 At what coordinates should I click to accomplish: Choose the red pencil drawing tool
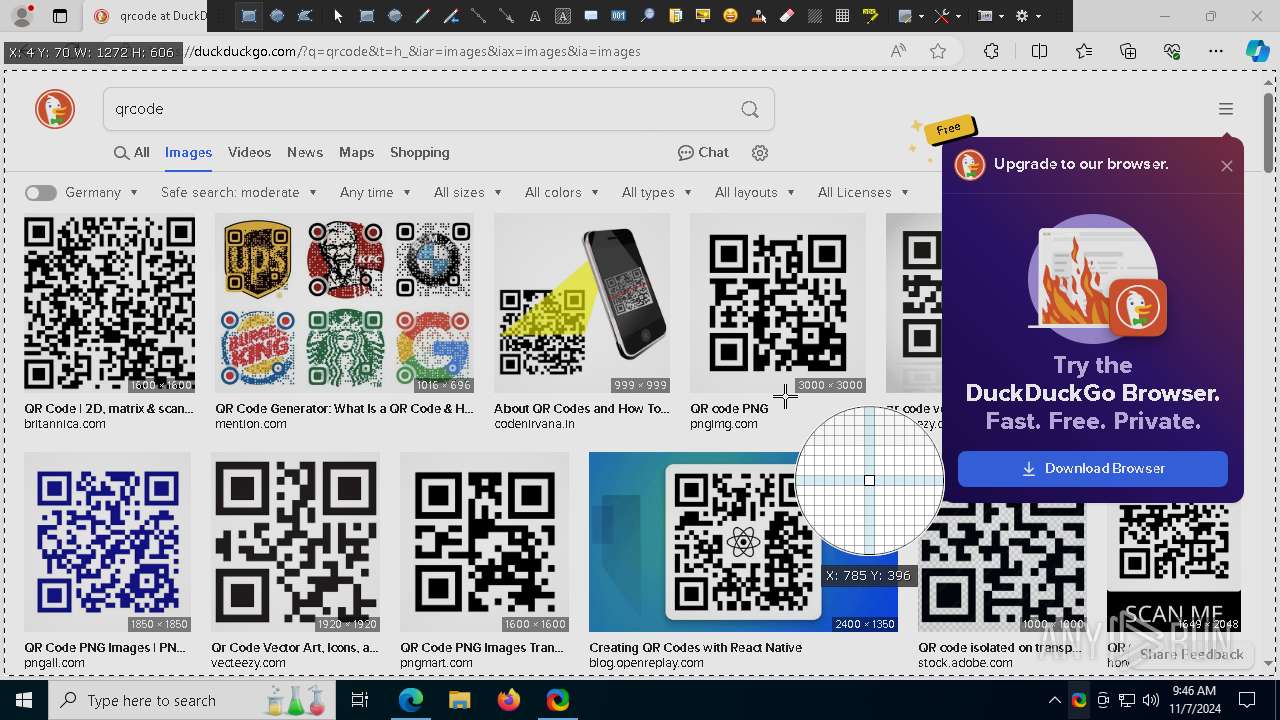coord(423,16)
